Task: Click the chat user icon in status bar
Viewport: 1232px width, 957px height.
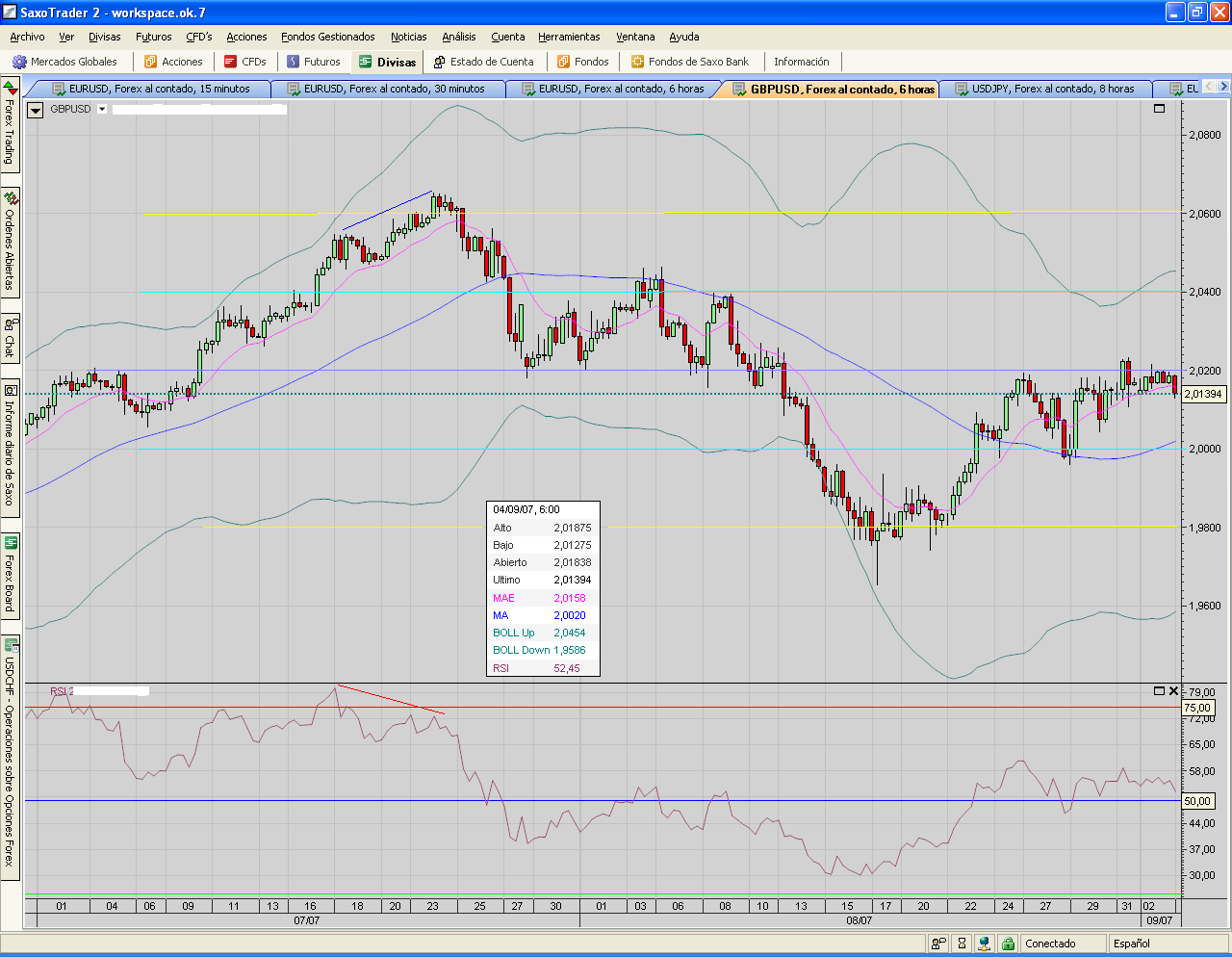Action: (938, 944)
